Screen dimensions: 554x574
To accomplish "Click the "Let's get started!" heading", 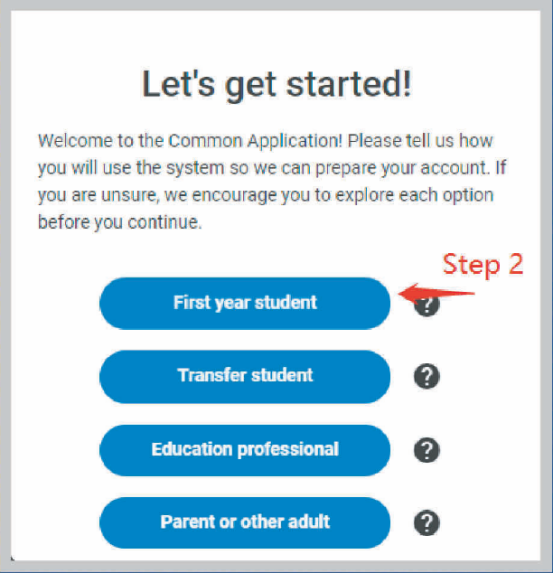I will pos(277,85).
